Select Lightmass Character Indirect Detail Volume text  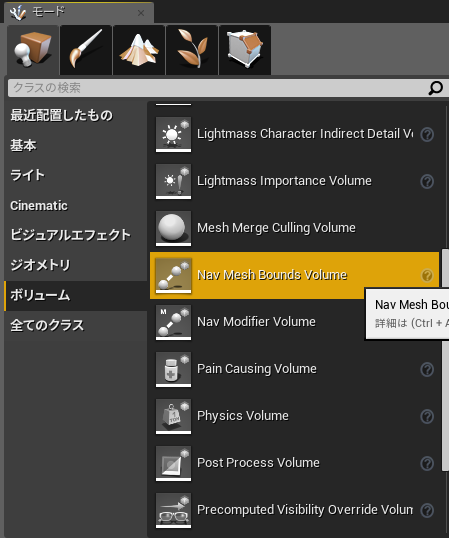coord(305,134)
